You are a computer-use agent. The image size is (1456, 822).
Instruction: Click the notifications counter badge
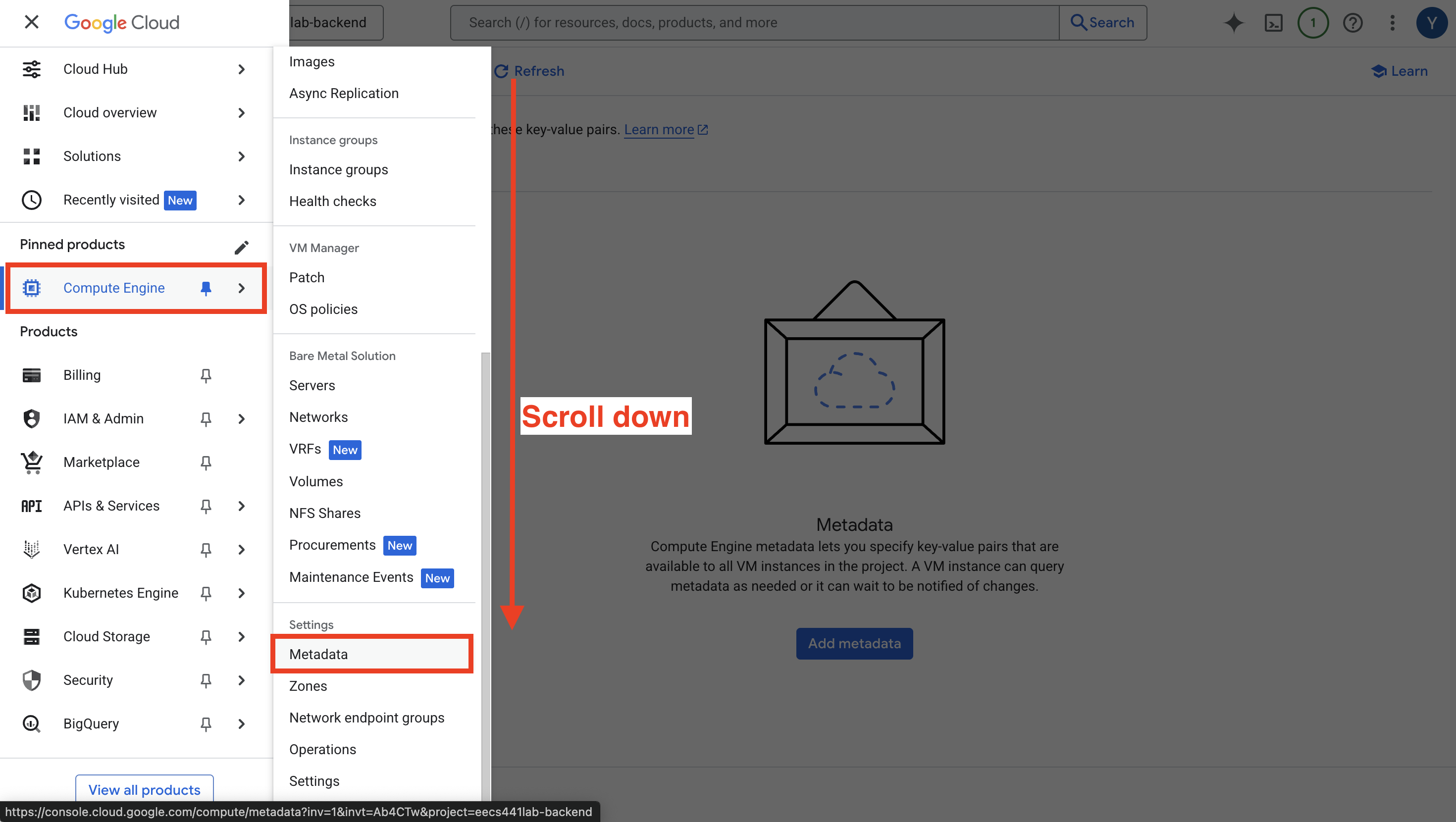point(1312,23)
